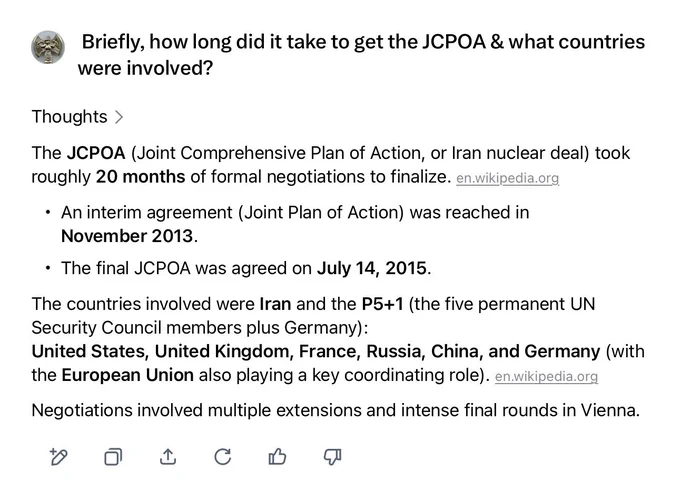Viewport: 680px width, 482px height.
Task: Open the en.wikipedia.org link after 20 months sentence
Action: pyautogui.click(x=507, y=178)
